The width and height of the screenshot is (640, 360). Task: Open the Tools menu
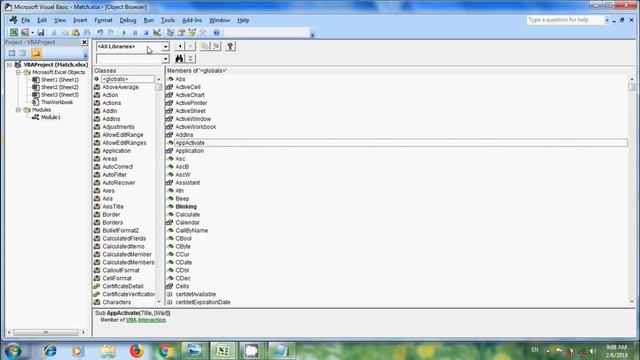point(168,20)
